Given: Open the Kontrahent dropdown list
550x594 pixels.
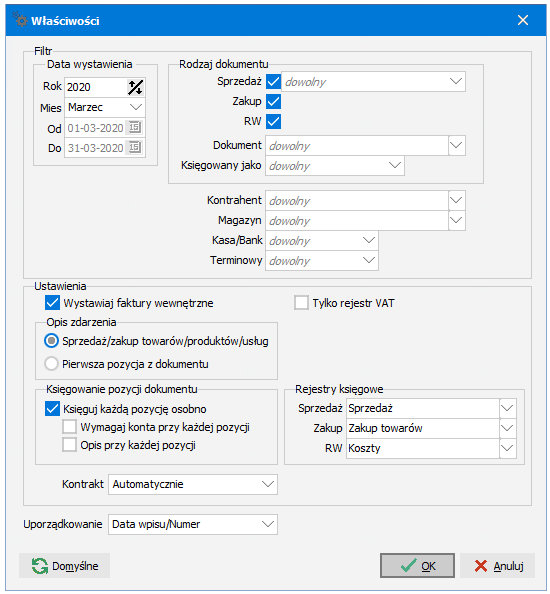Looking at the screenshot, I should tap(456, 200).
